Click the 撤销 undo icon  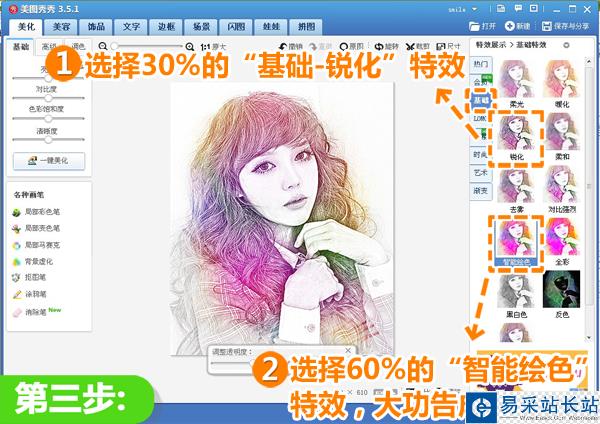point(283,47)
